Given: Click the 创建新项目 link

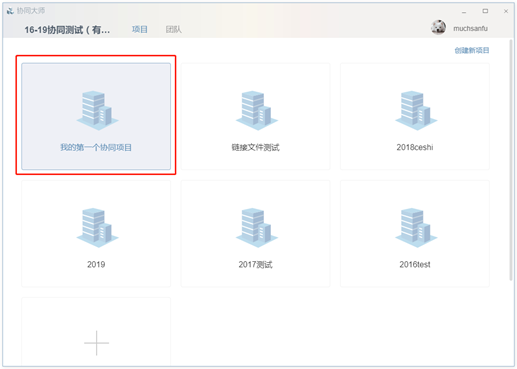Looking at the screenshot, I should click(x=472, y=50).
